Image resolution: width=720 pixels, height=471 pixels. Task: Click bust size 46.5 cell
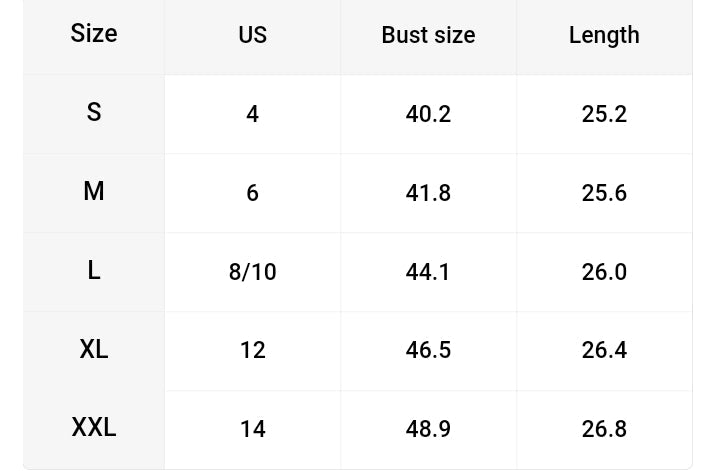(428, 351)
